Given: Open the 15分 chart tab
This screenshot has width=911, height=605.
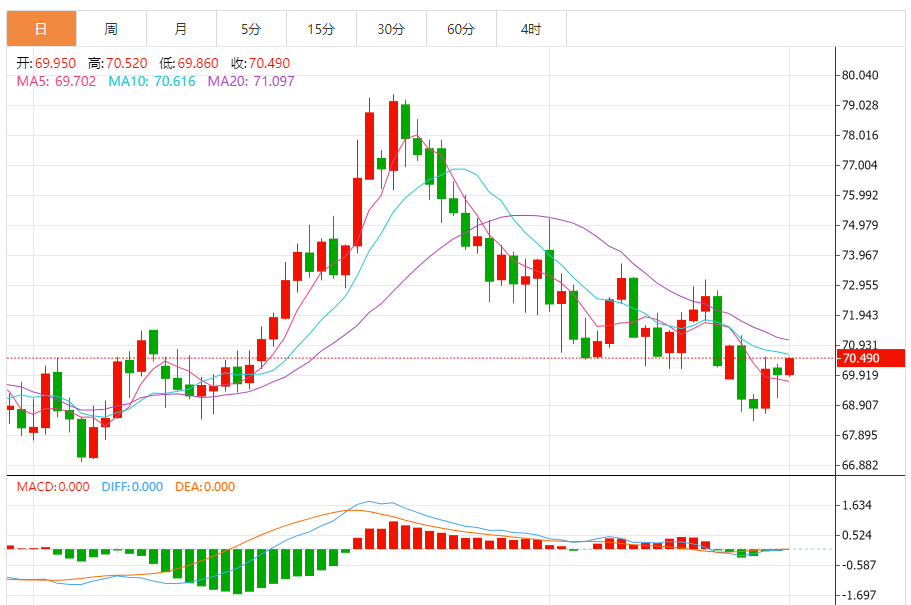Looking at the screenshot, I should [321, 28].
